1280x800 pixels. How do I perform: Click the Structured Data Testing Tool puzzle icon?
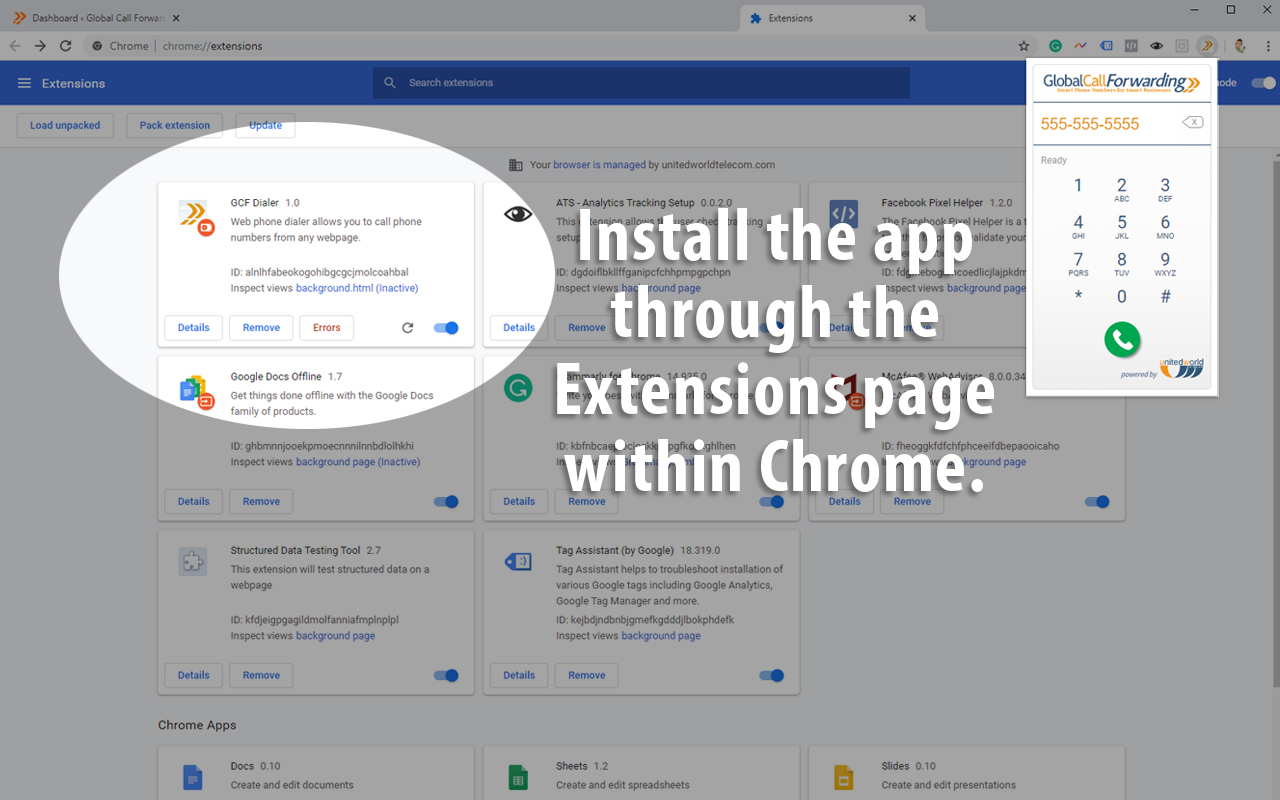pos(192,562)
